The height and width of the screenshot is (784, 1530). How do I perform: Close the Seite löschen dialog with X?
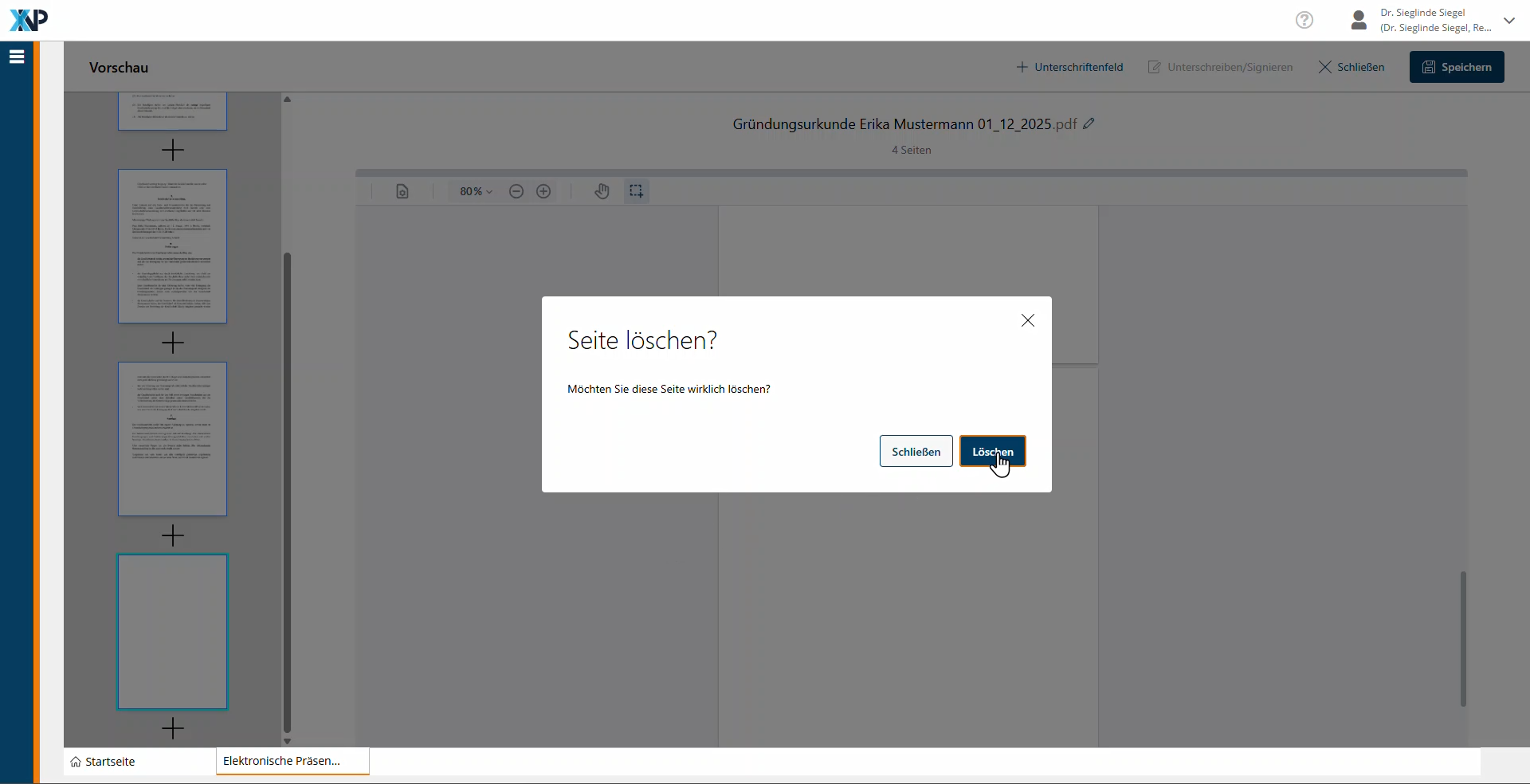[x=1027, y=320]
